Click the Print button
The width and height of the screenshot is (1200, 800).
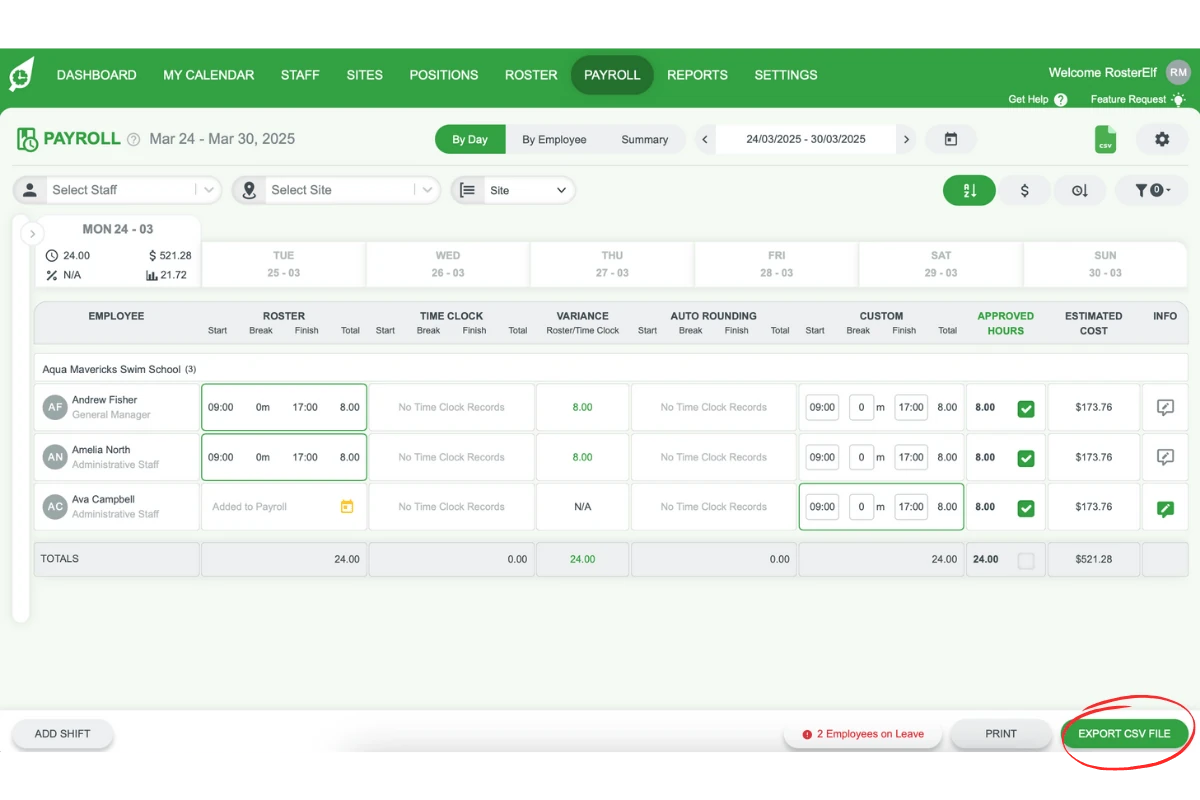click(x=1001, y=734)
